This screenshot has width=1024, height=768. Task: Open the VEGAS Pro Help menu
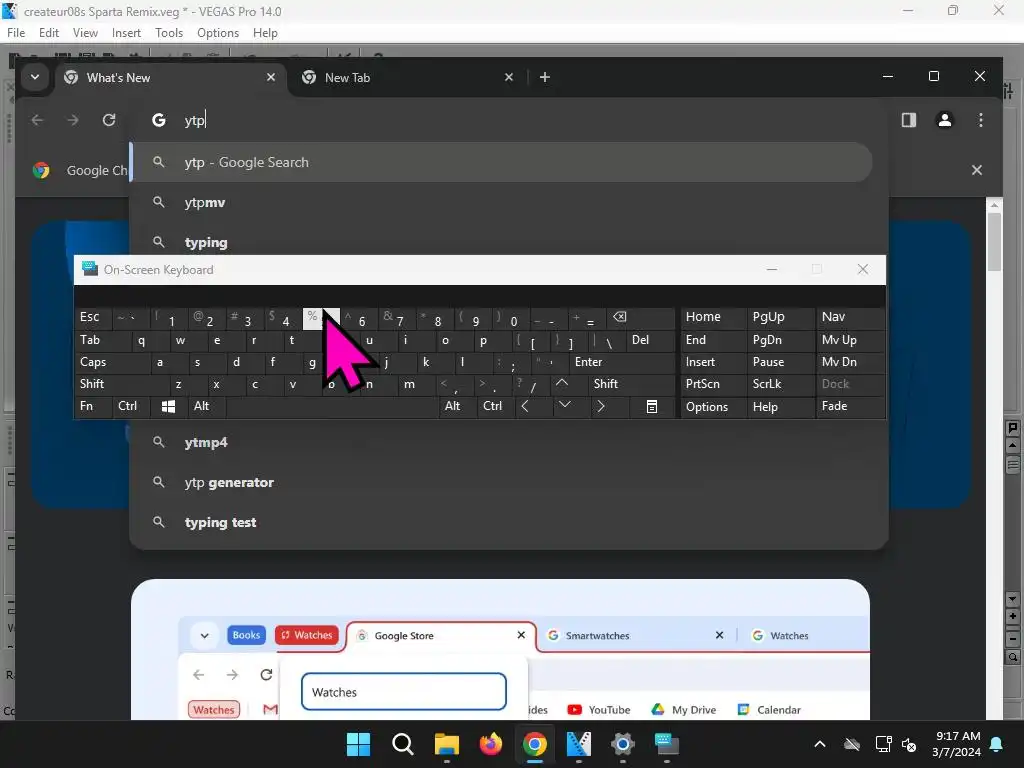265,33
